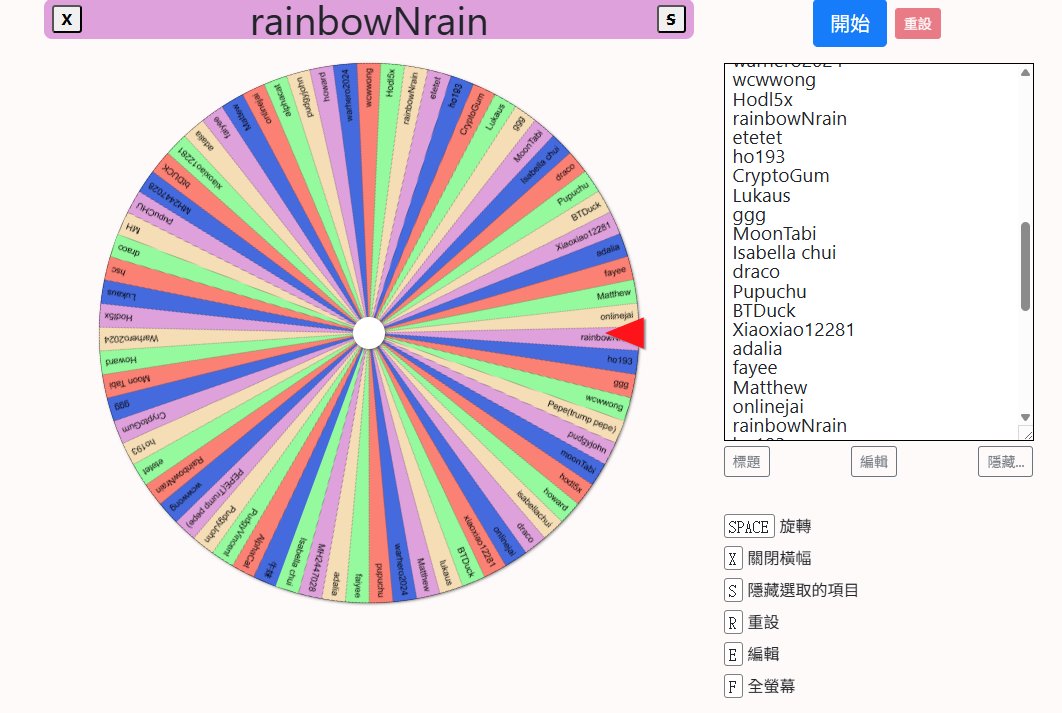Click the 隱藏... hide button
This screenshot has width=1062, height=713.
[x=1005, y=462]
